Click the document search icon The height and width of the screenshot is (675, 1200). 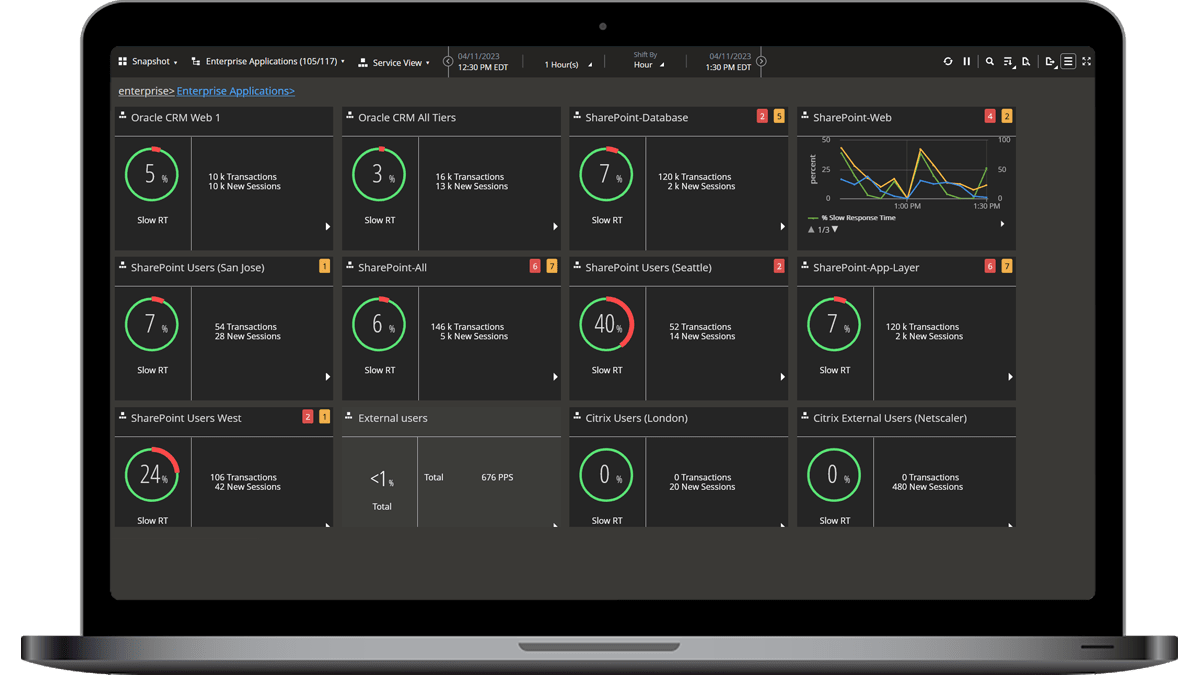point(1026,62)
